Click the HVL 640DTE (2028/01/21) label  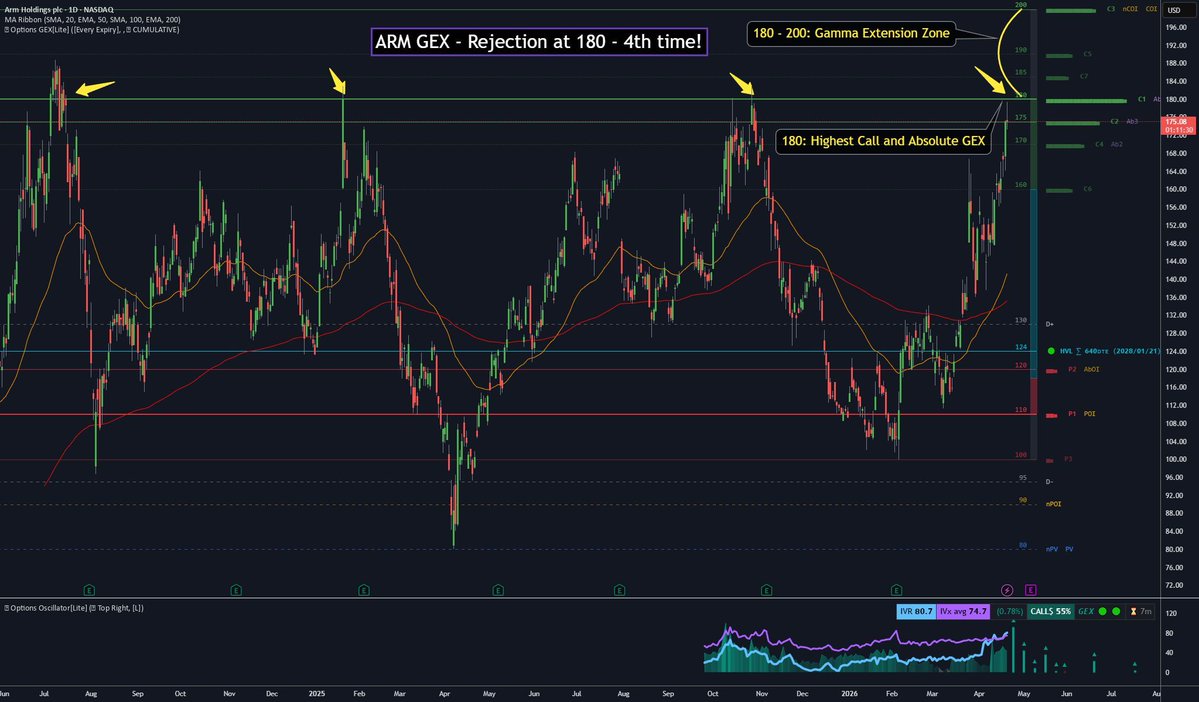(x=1110, y=351)
